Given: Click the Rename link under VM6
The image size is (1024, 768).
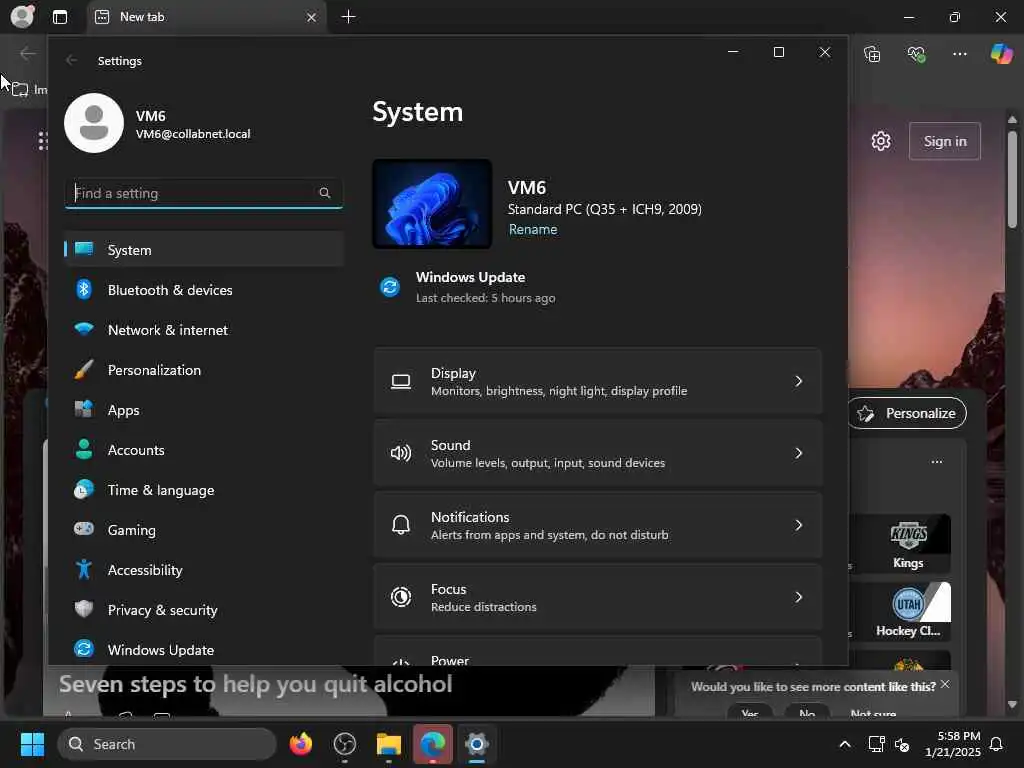Looking at the screenshot, I should (533, 229).
